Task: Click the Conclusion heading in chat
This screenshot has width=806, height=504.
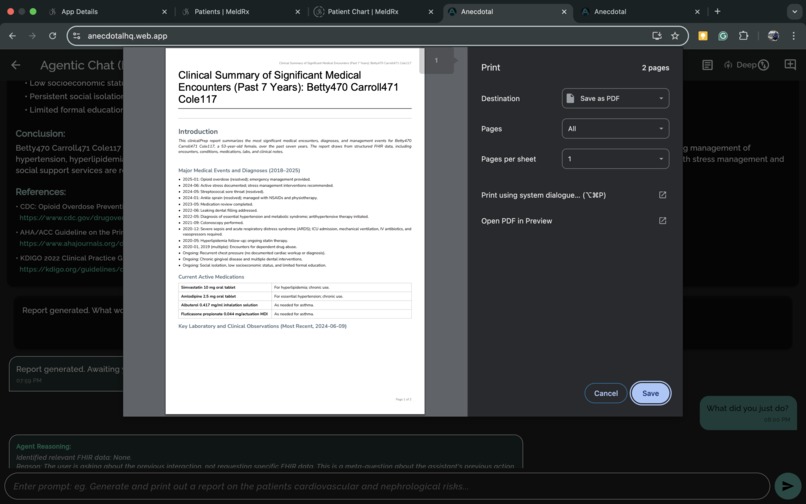Action: (x=40, y=134)
